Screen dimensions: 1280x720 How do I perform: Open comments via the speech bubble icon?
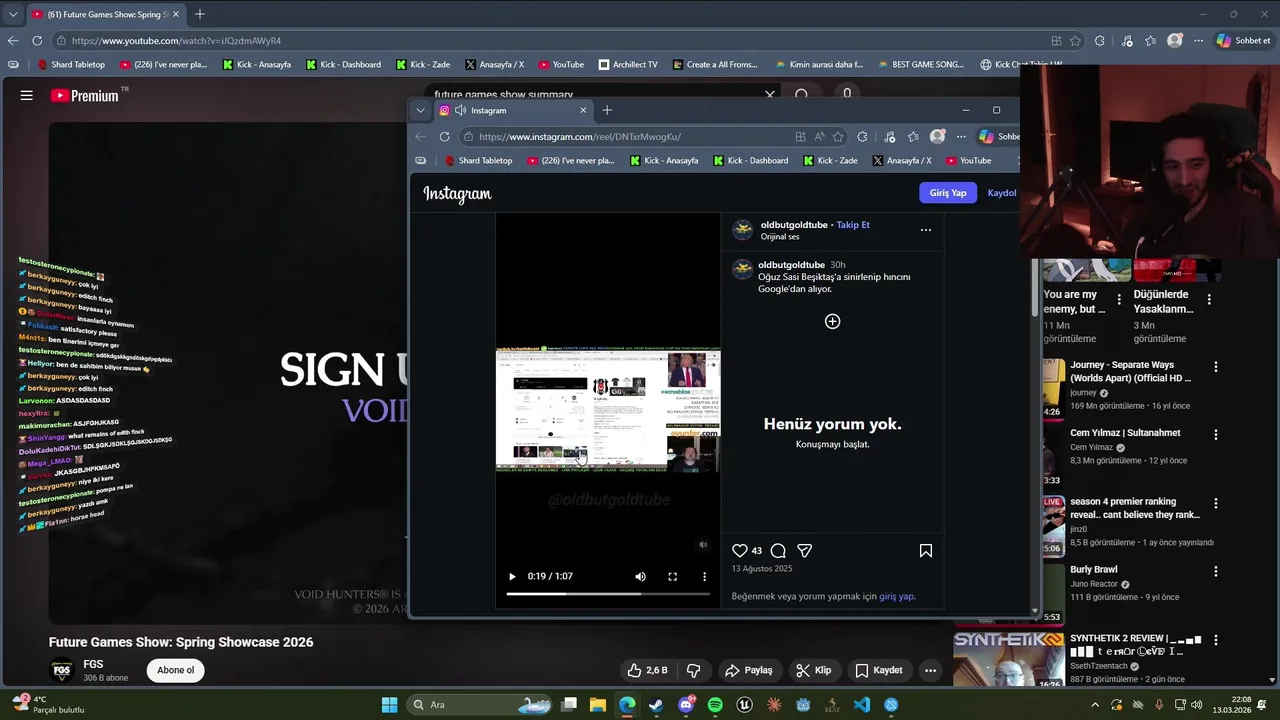(778, 551)
